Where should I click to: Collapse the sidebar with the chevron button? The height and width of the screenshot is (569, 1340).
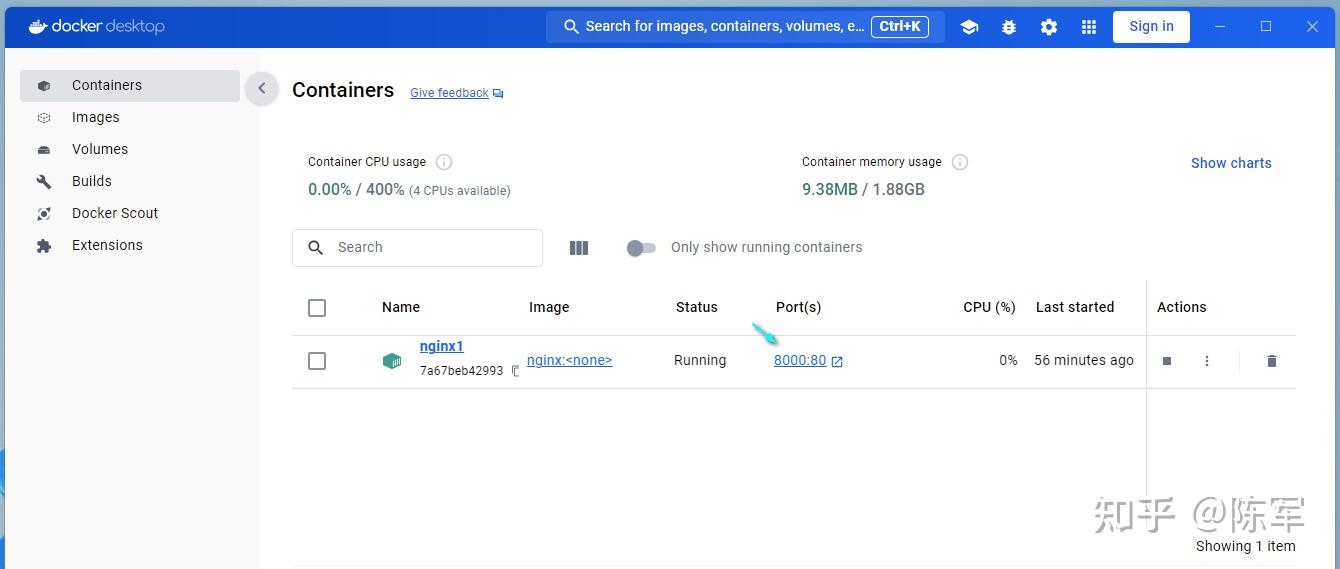[262, 88]
